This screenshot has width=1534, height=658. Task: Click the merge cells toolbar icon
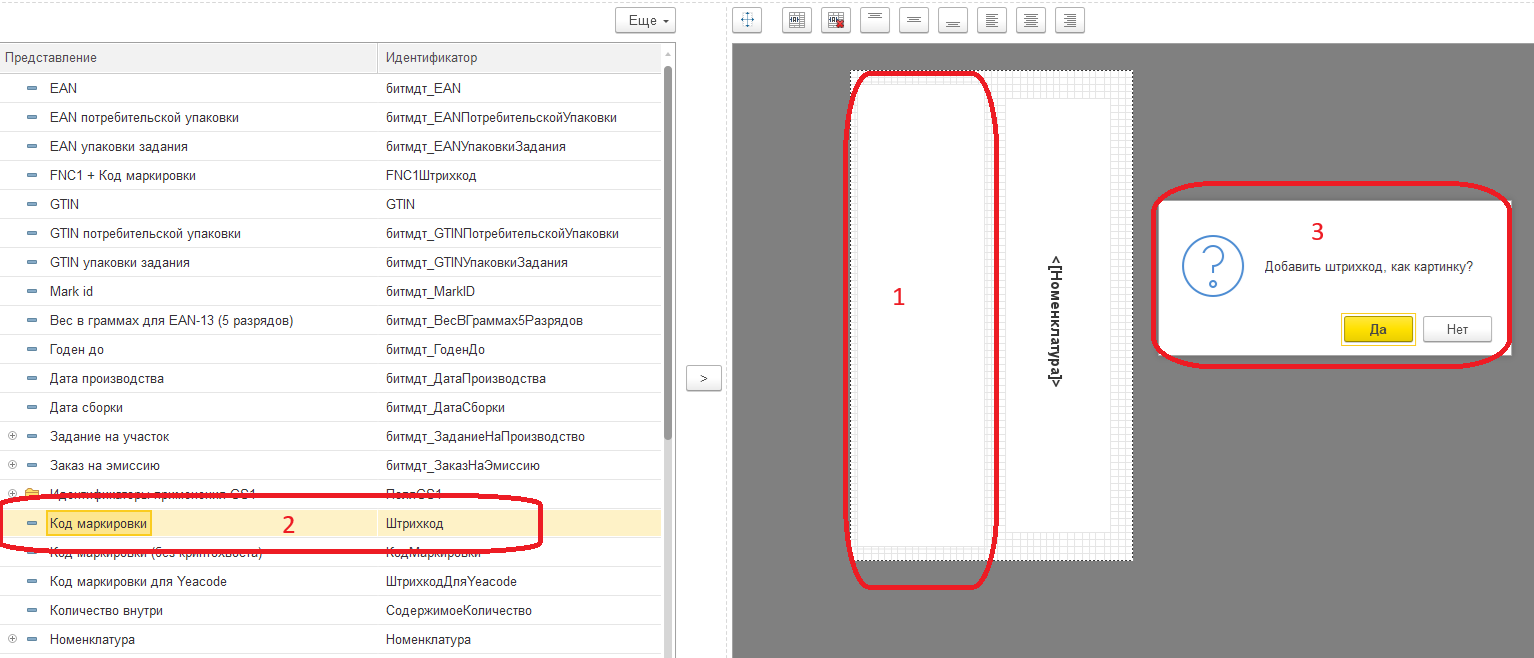click(797, 20)
